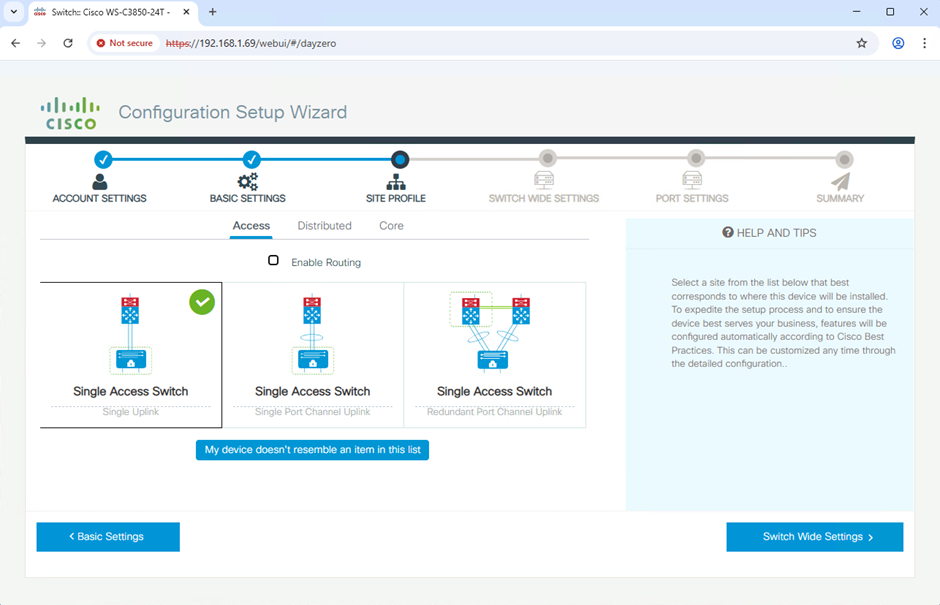The image size is (940, 605).
Task: Open the tab search dropdown arrow
Action: [14, 12]
